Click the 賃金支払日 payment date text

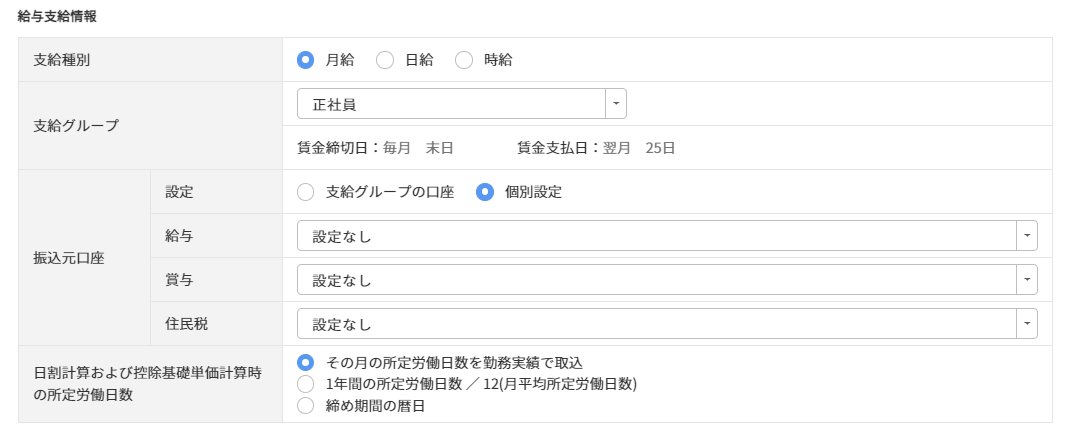click(x=596, y=148)
